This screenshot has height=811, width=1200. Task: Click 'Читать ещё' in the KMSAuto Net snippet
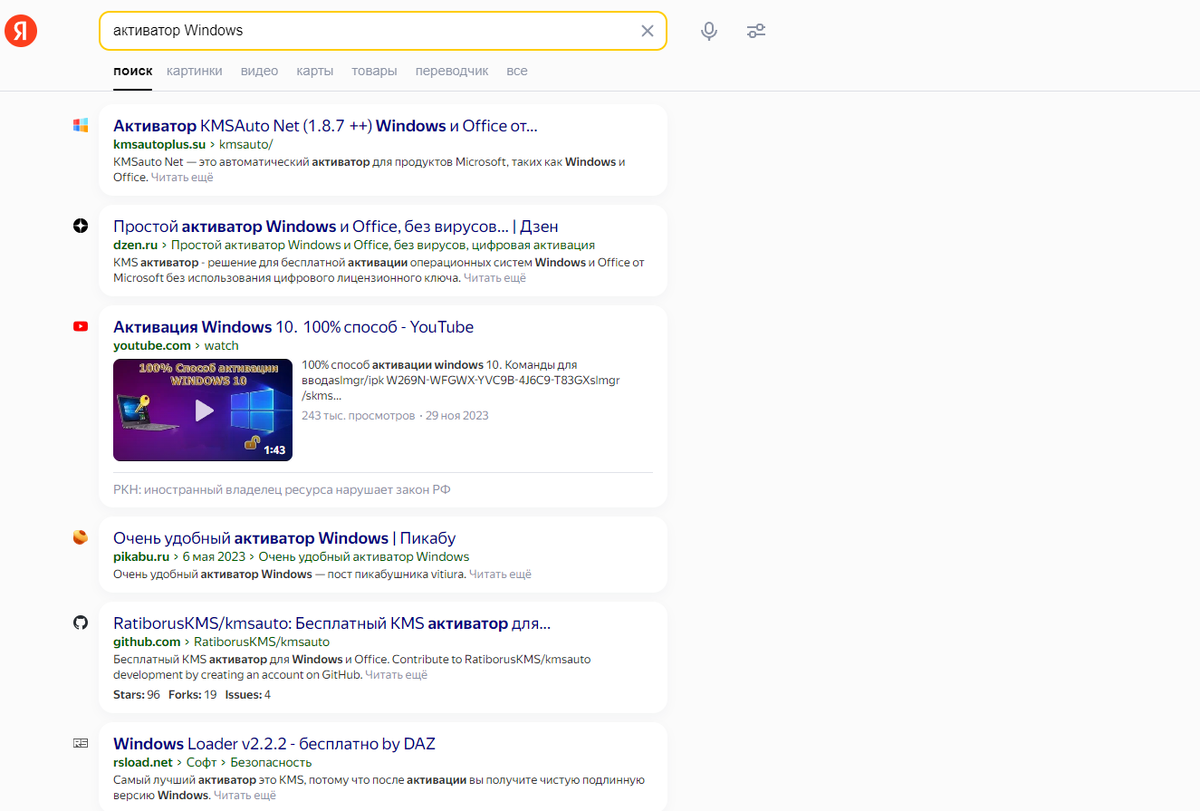pyautogui.click(x=182, y=177)
